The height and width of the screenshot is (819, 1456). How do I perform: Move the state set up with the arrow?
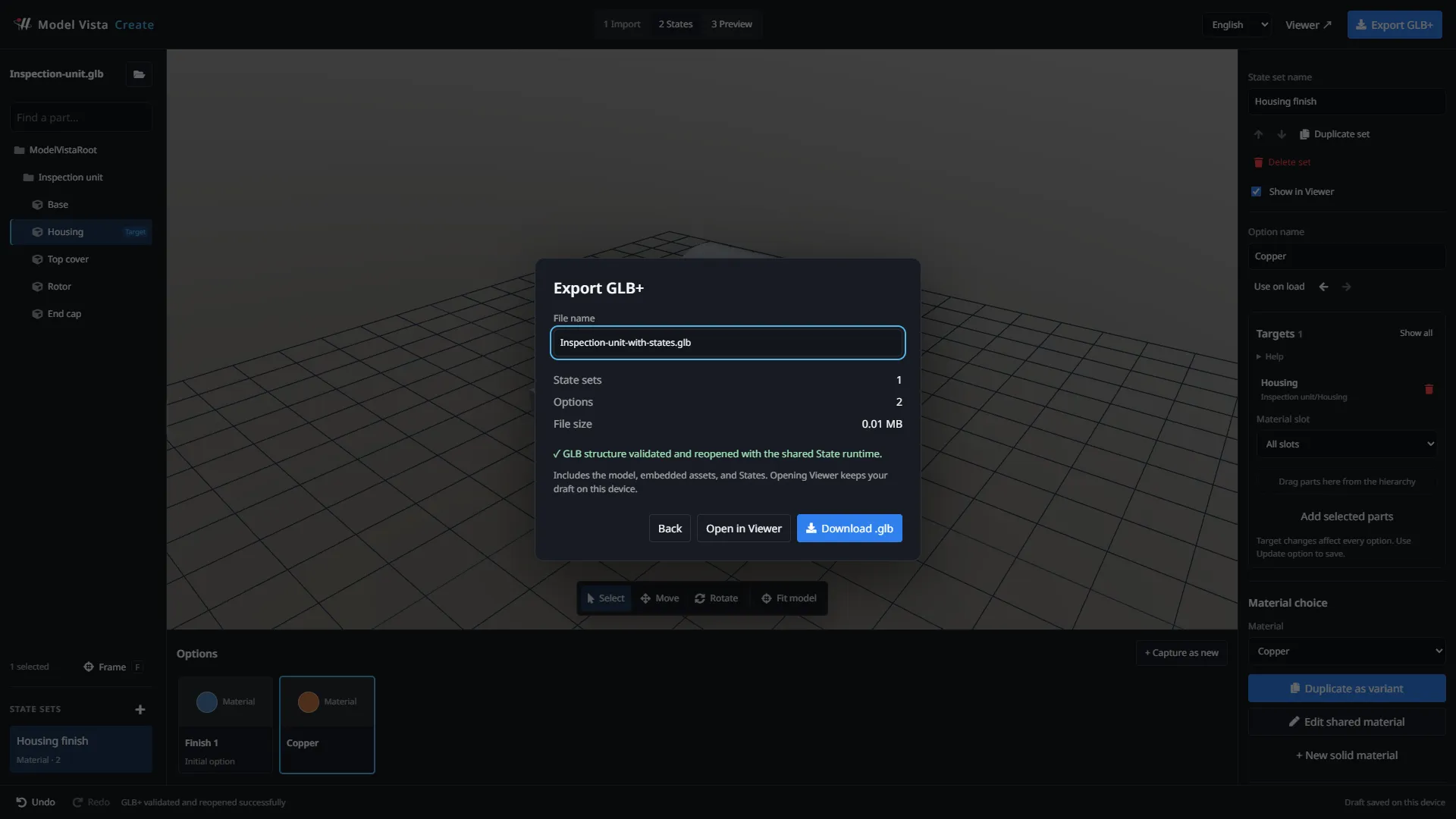click(x=1259, y=134)
